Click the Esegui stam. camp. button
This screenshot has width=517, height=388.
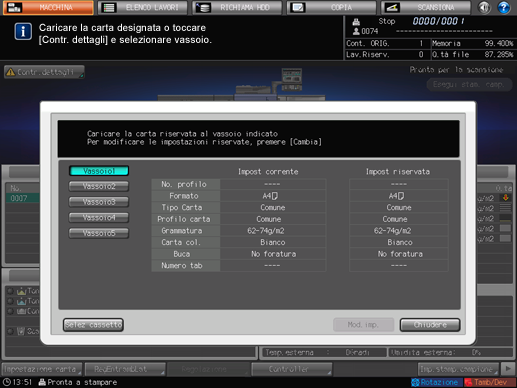tap(469, 84)
